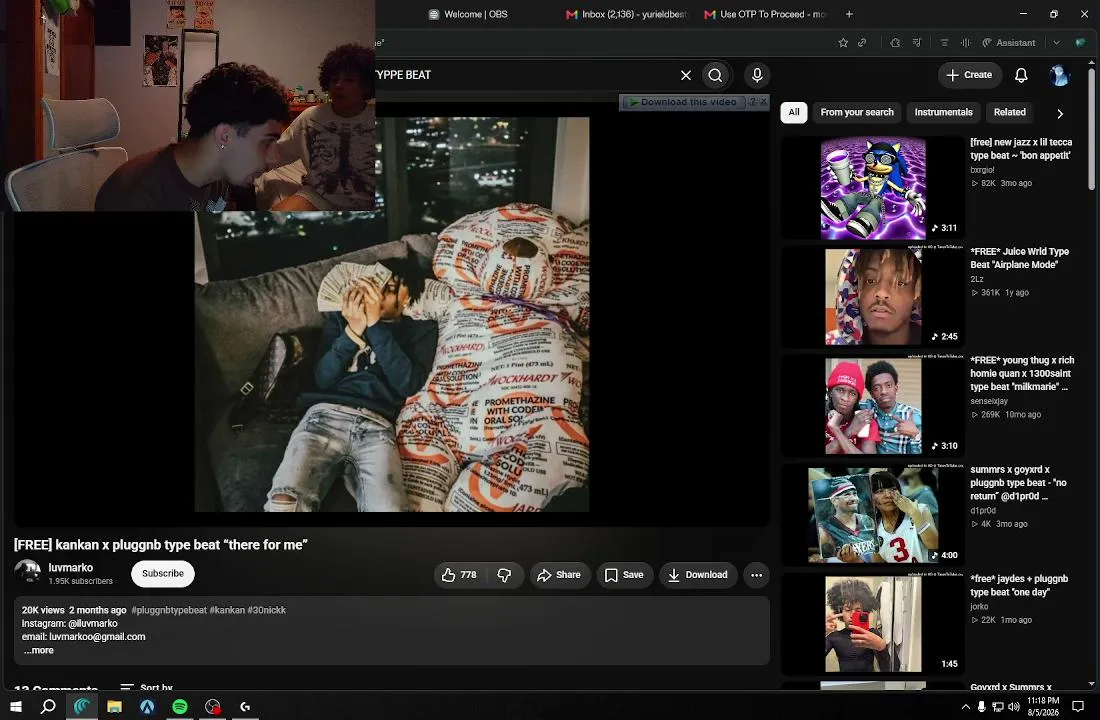Expand the toolbar chevron next to Assistant
The height and width of the screenshot is (720, 1100).
pyautogui.click(x=1057, y=43)
